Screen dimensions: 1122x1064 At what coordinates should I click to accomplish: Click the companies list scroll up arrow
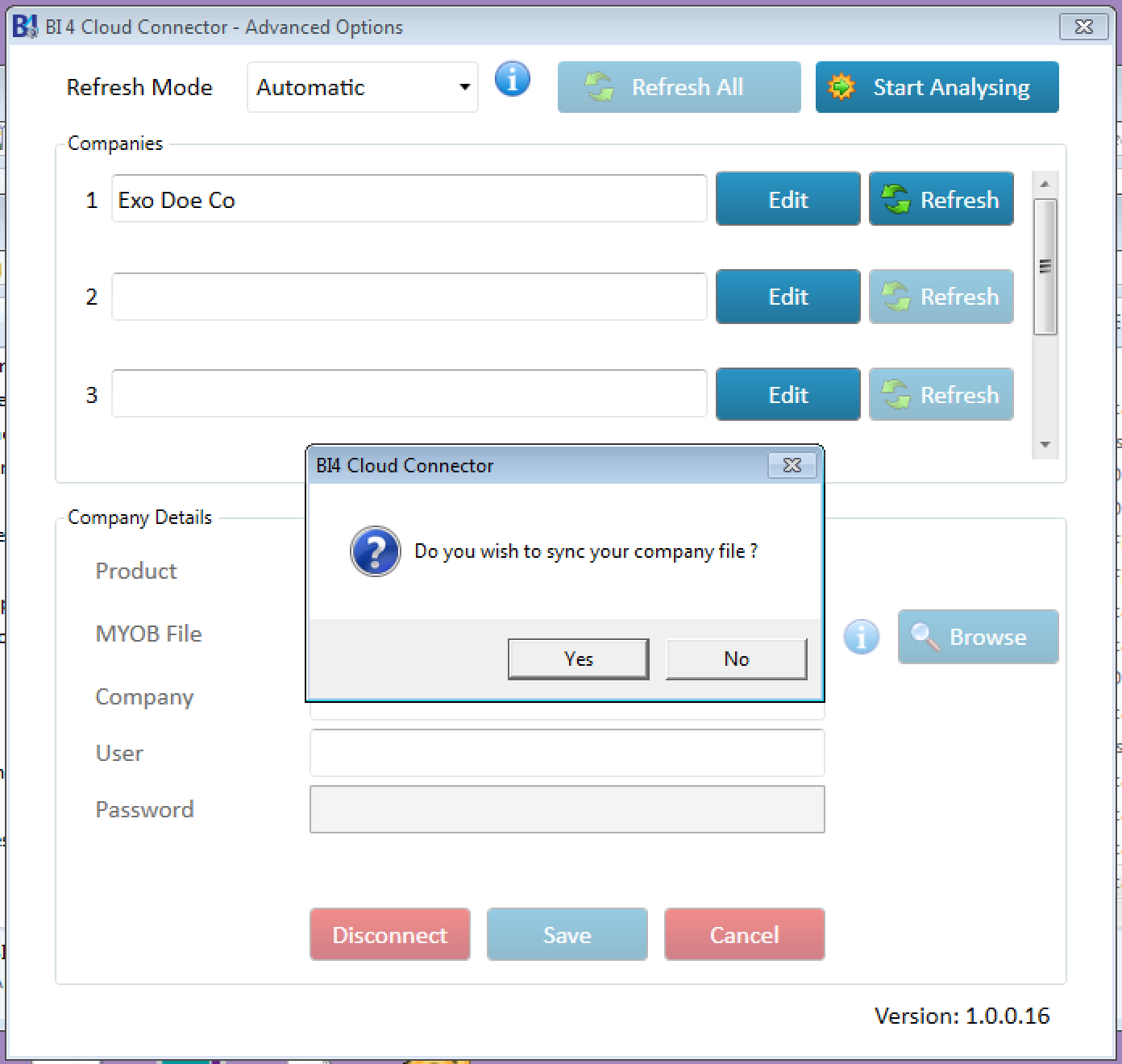[1045, 184]
